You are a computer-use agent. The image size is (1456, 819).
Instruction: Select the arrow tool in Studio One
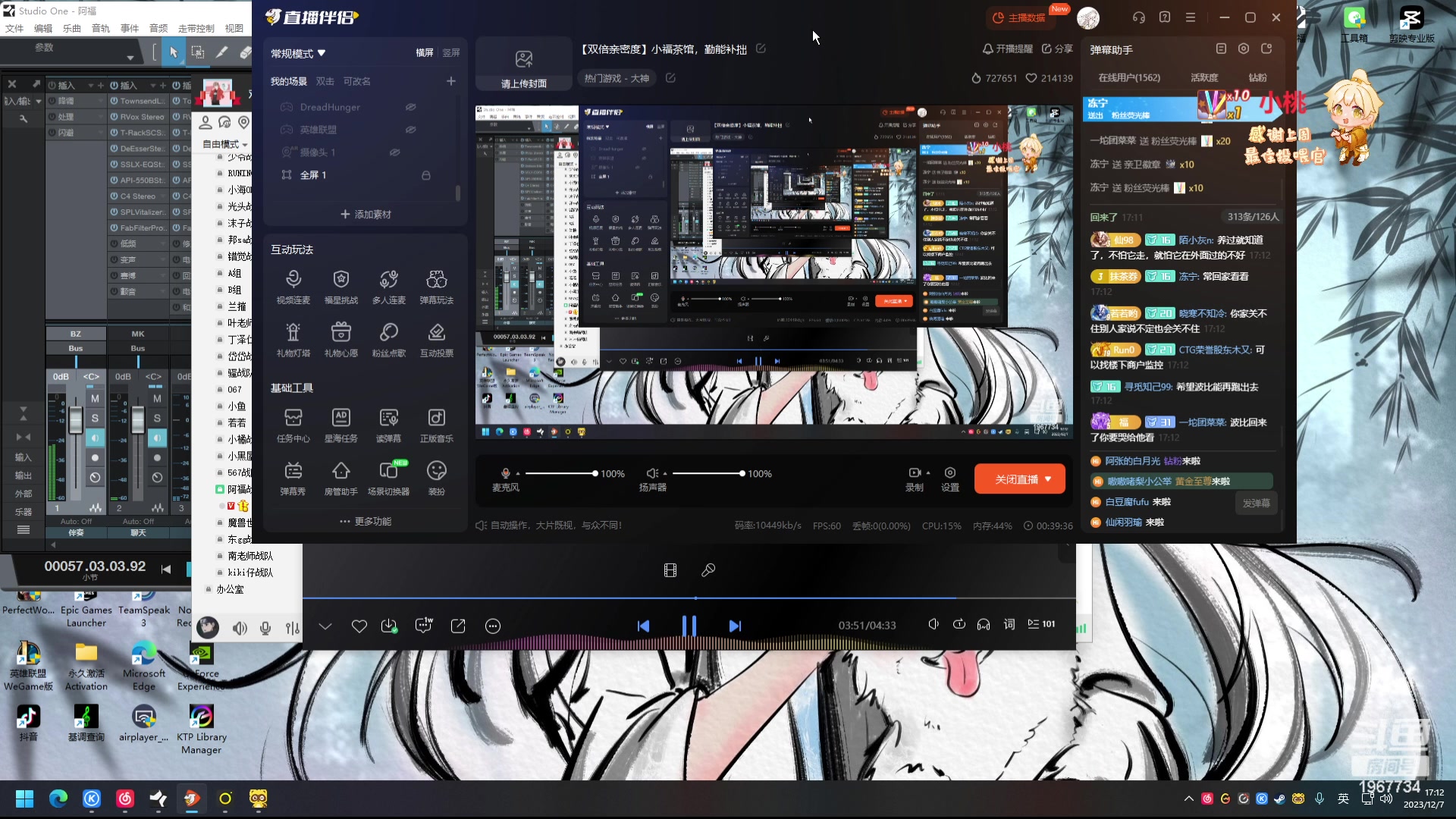(x=174, y=52)
